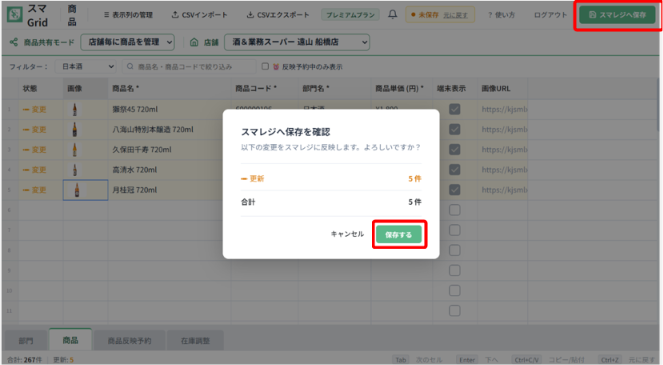Click the 更新 5件 row in dialog

click(331, 178)
